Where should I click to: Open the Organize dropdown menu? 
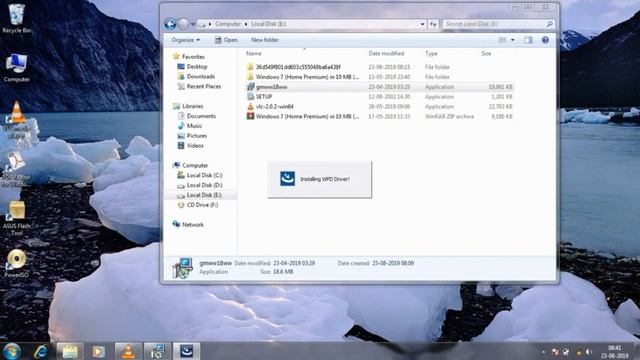point(186,40)
